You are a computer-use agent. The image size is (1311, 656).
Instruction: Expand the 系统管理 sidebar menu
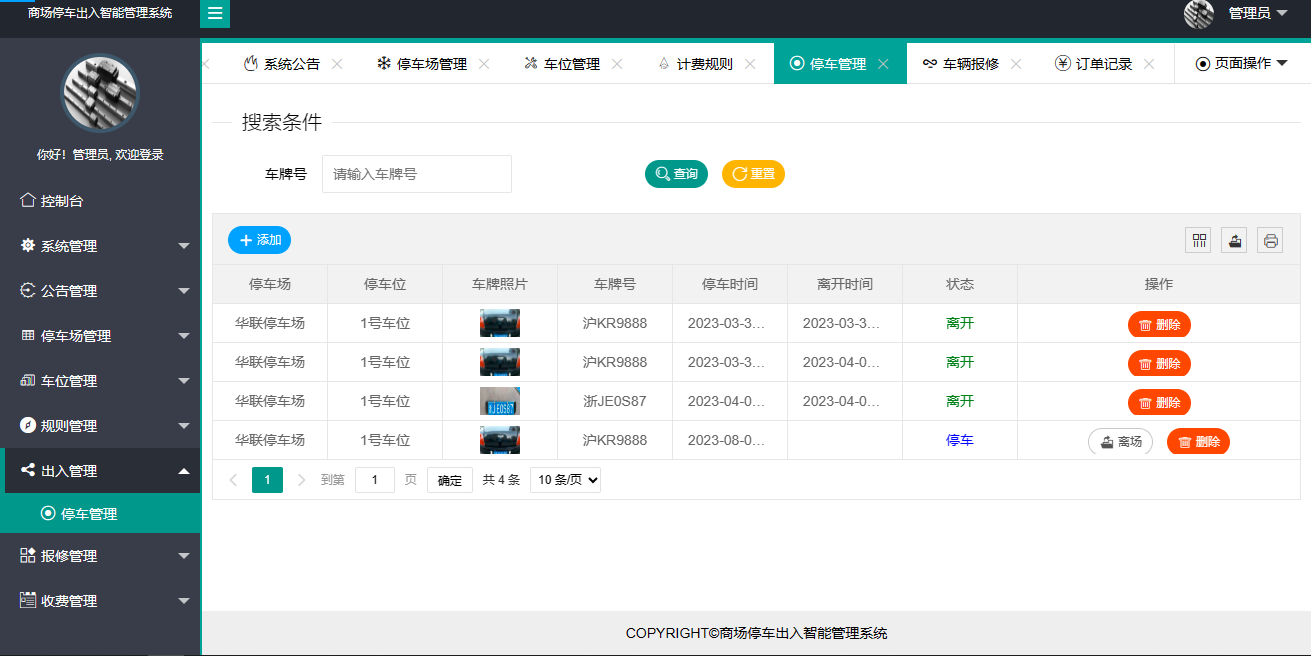click(x=100, y=246)
